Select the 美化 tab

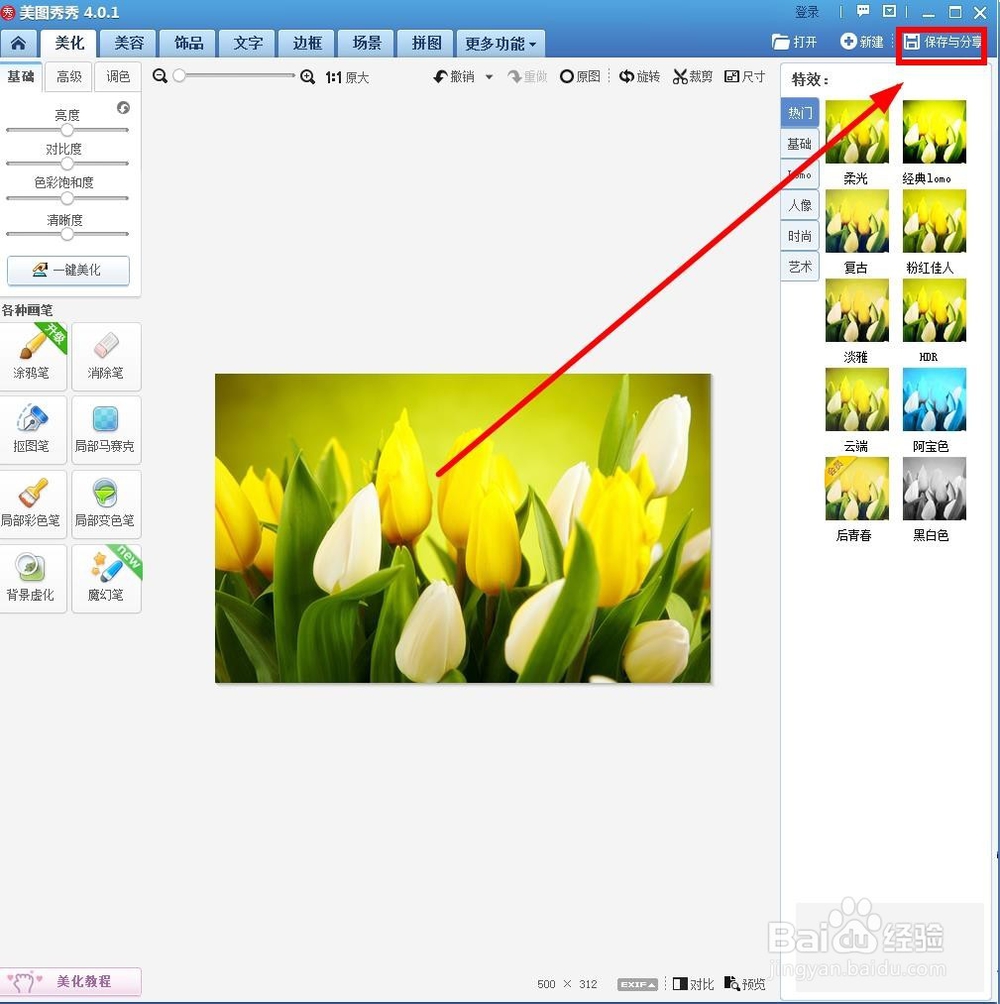pos(69,44)
